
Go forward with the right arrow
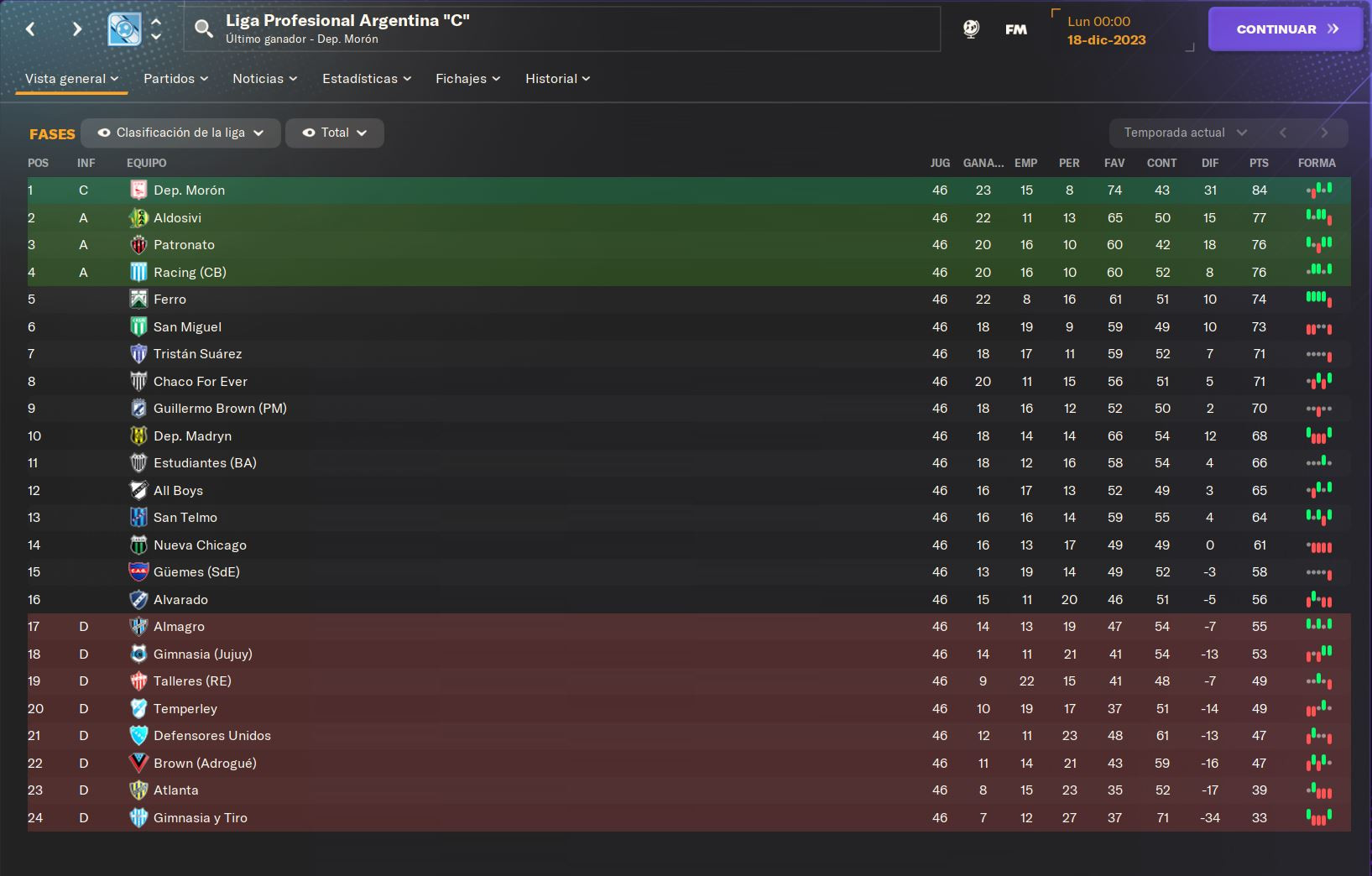[x=76, y=29]
